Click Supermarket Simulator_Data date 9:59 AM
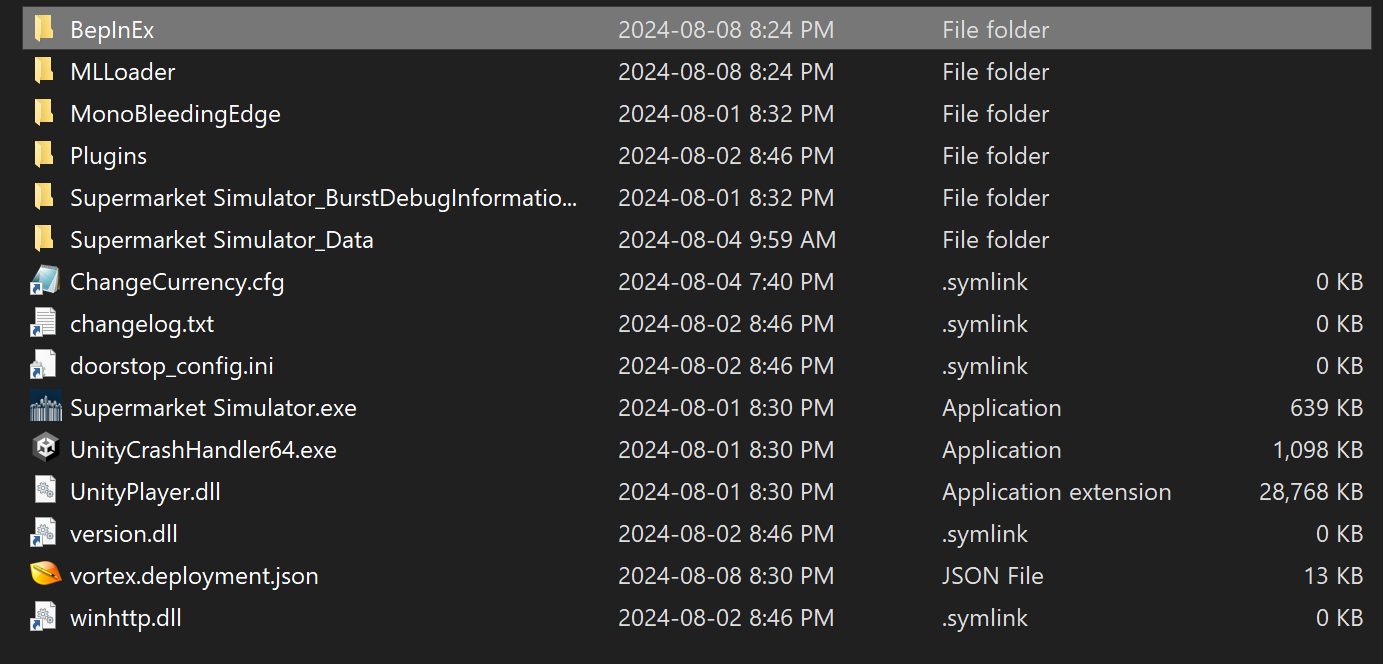Viewport: 1383px width, 664px height. click(727, 240)
